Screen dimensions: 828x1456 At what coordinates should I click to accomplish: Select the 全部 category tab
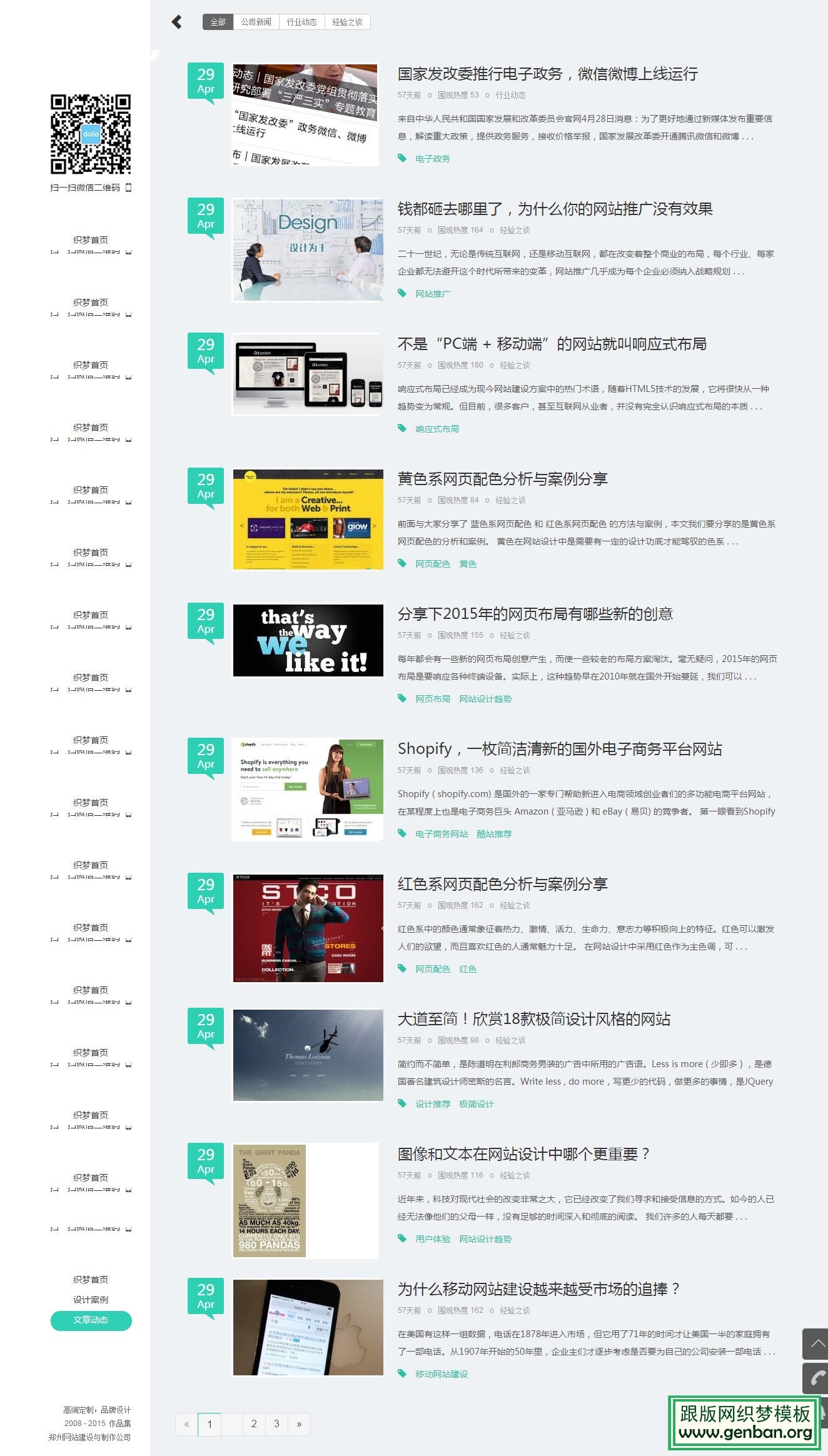click(218, 22)
